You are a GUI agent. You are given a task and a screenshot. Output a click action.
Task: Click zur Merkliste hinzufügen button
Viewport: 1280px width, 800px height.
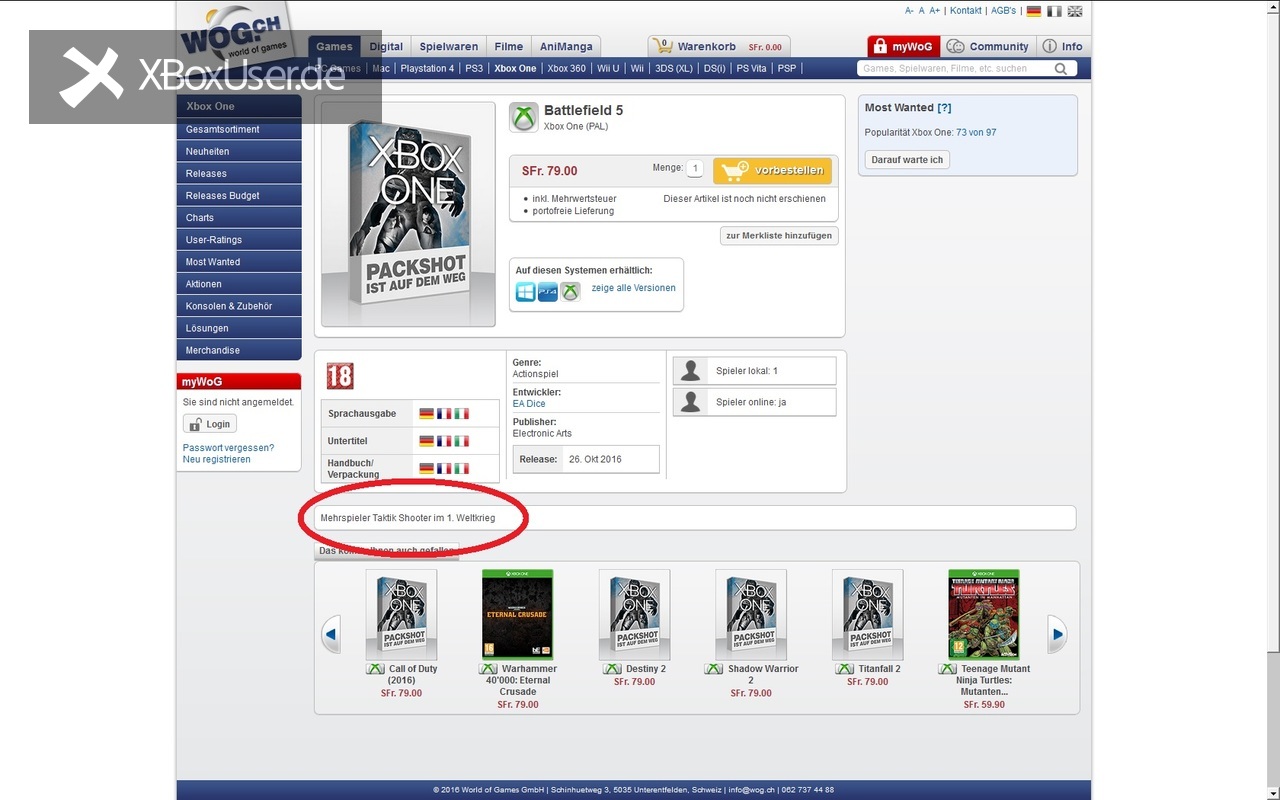(x=779, y=236)
